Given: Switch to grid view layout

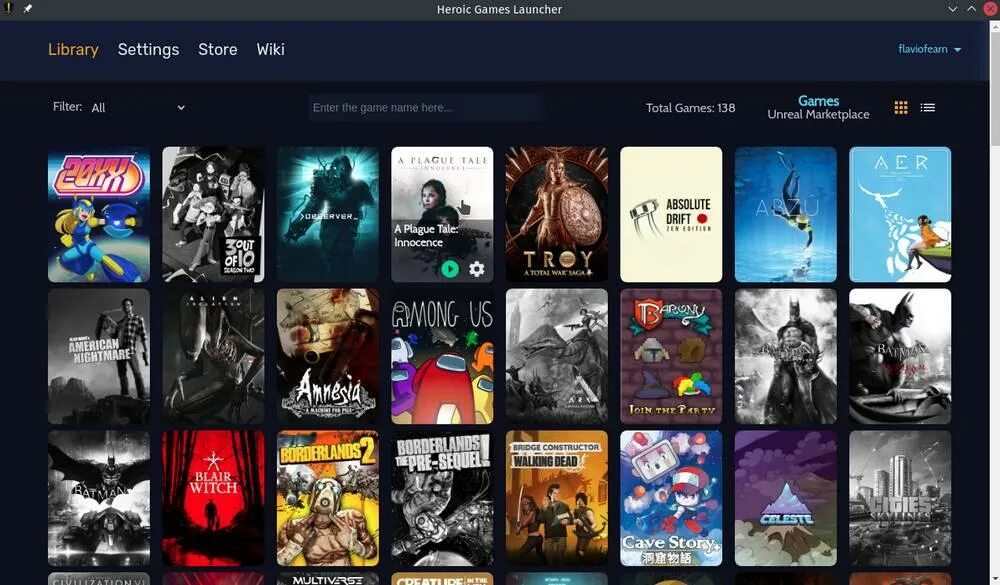Looking at the screenshot, I should pyautogui.click(x=898, y=107).
